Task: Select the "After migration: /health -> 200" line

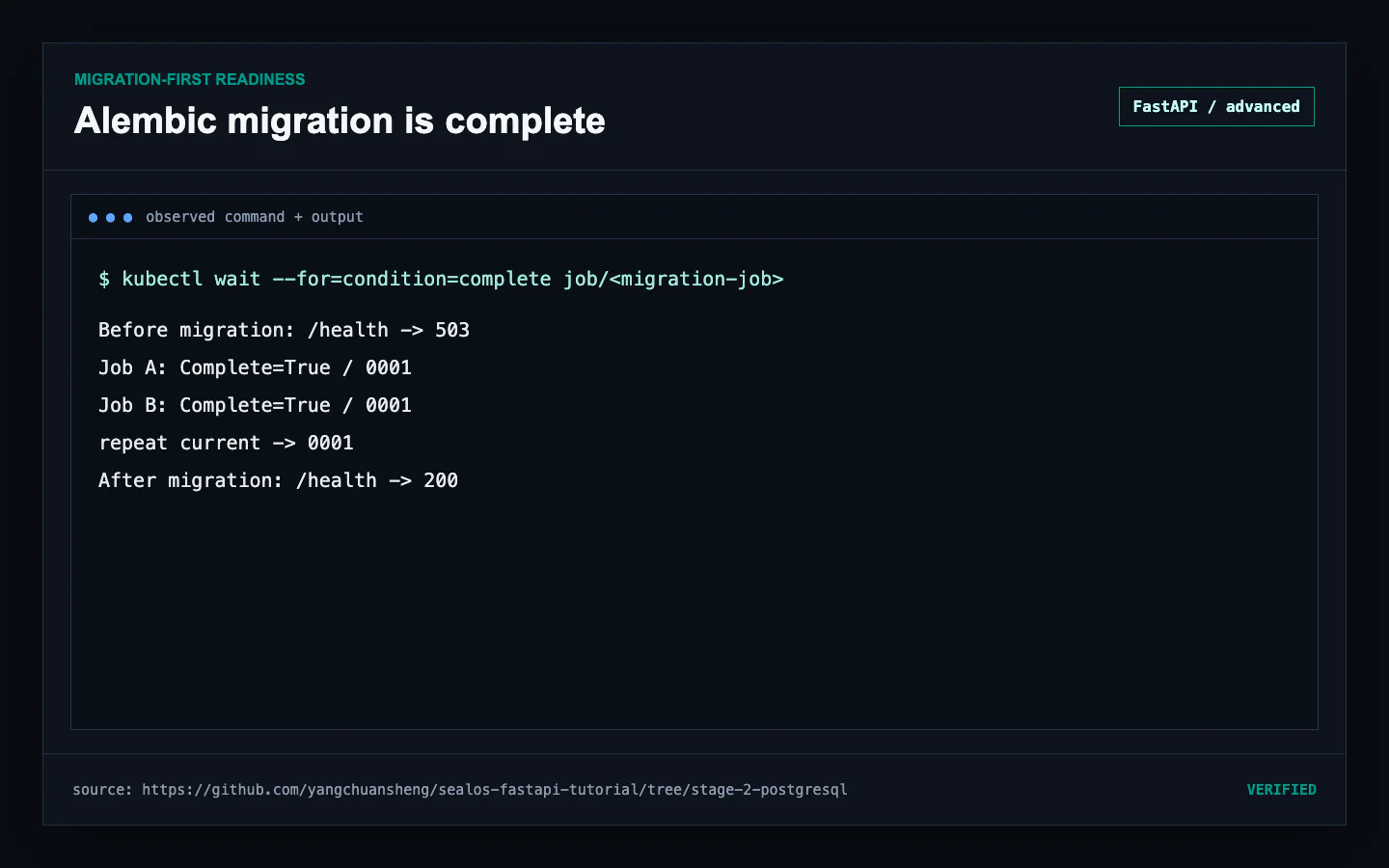Action: coord(278,480)
